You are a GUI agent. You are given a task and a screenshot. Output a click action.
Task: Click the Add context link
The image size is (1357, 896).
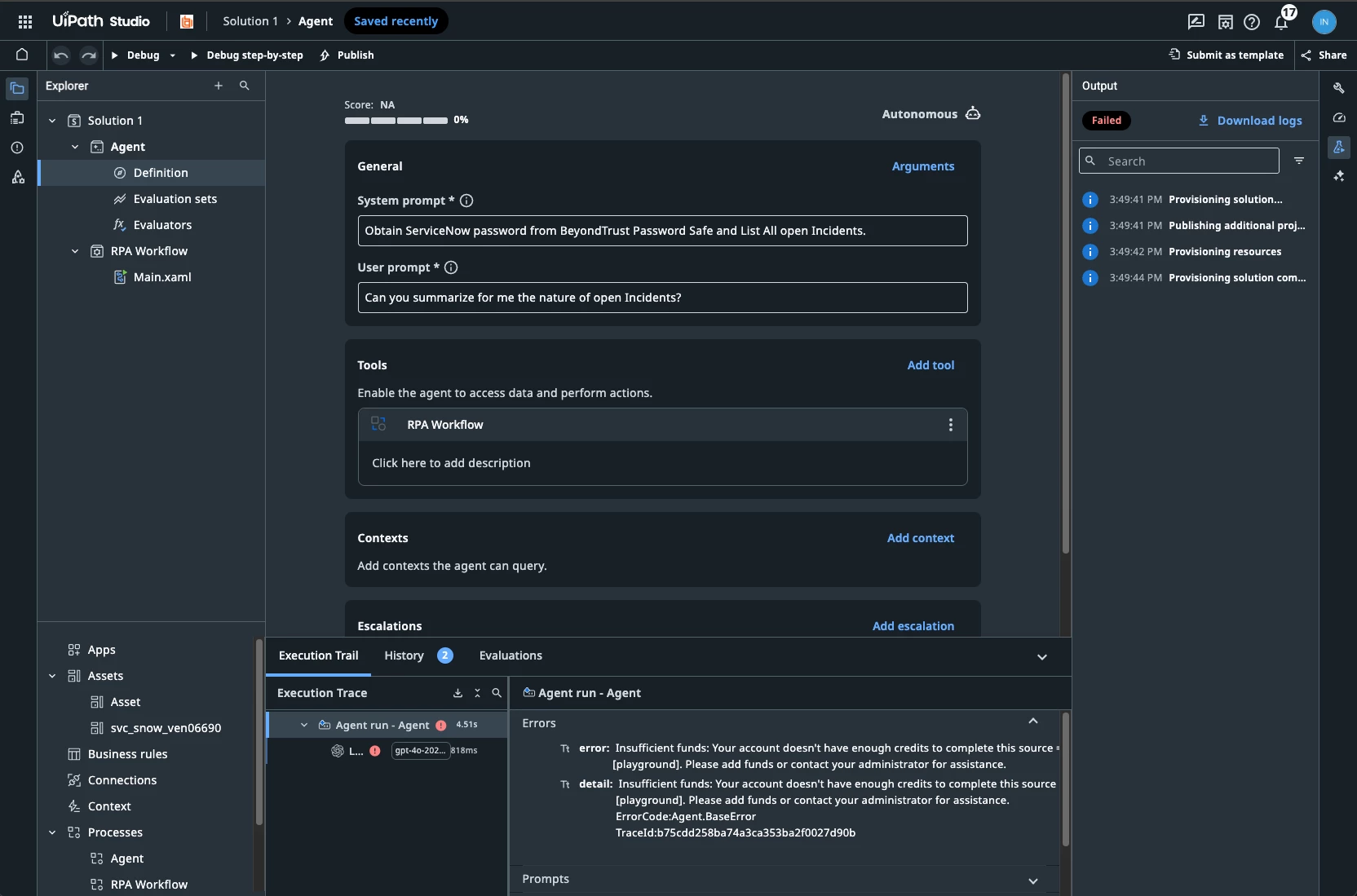click(920, 538)
